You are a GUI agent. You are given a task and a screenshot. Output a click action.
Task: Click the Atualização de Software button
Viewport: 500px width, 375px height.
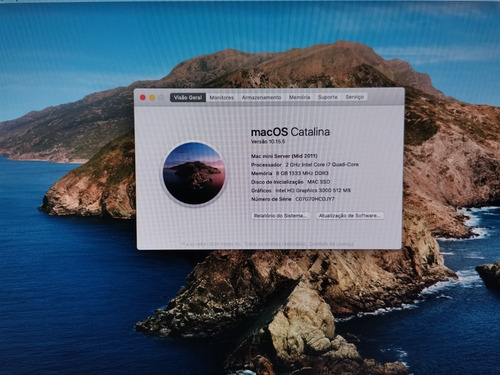pos(350,216)
